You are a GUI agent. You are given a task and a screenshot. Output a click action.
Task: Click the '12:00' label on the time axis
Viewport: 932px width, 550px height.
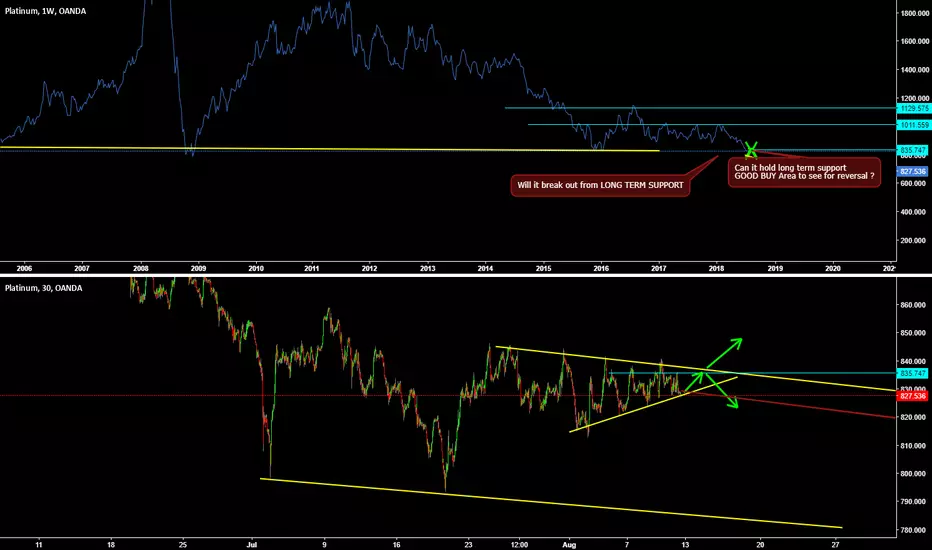[519, 545]
